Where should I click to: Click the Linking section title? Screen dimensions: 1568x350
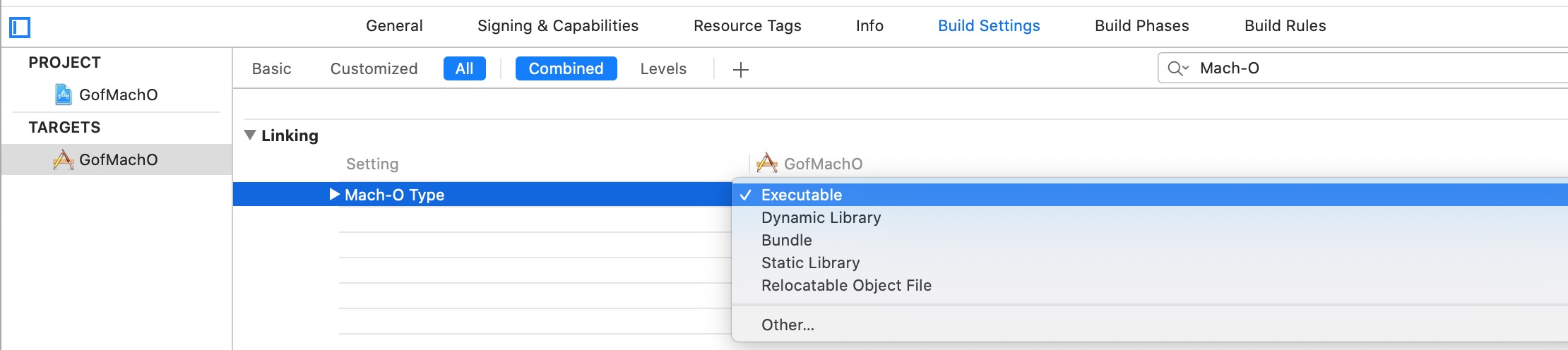(x=290, y=135)
